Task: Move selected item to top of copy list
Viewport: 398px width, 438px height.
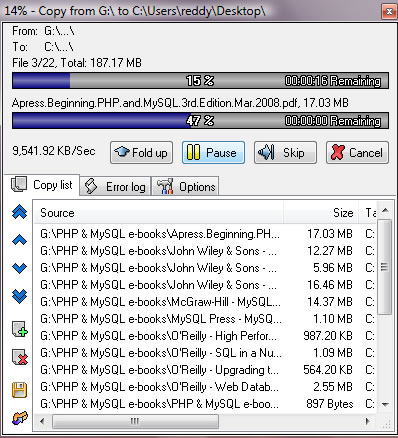Action: tap(20, 212)
